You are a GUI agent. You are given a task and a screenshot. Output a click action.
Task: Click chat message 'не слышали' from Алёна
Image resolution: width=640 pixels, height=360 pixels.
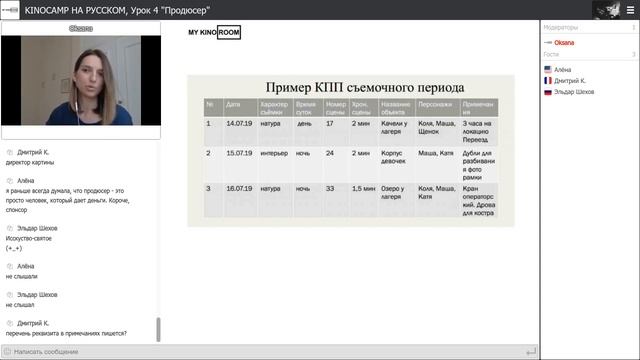[21, 276]
